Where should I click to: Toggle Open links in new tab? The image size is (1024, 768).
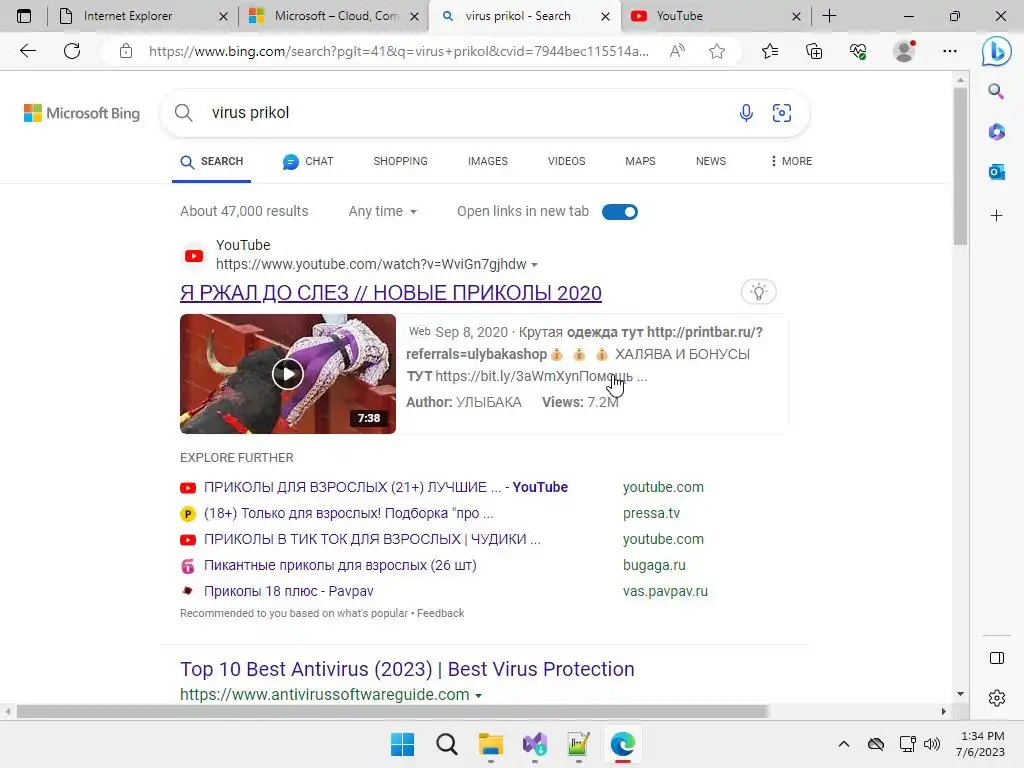(620, 212)
